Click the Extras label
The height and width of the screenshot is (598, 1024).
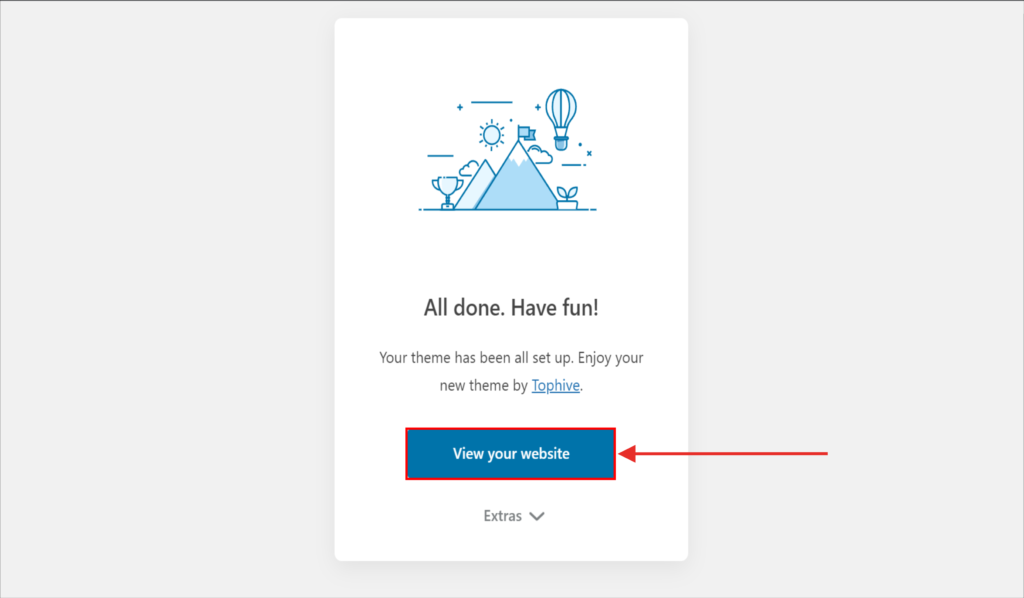pyautogui.click(x=502, y=516)
